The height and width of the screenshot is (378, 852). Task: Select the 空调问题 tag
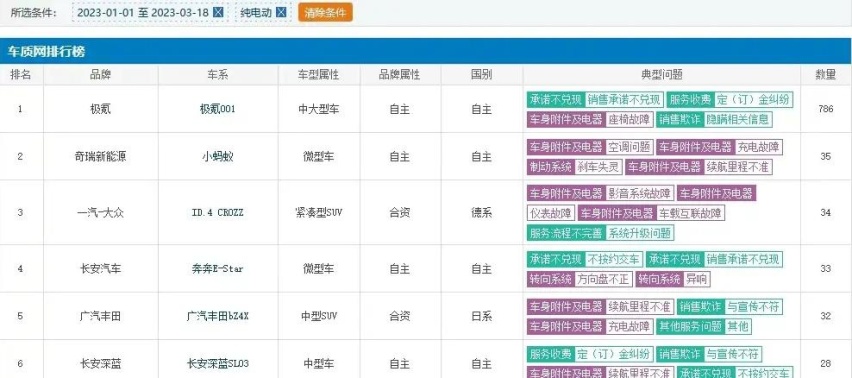coord(629,147)
